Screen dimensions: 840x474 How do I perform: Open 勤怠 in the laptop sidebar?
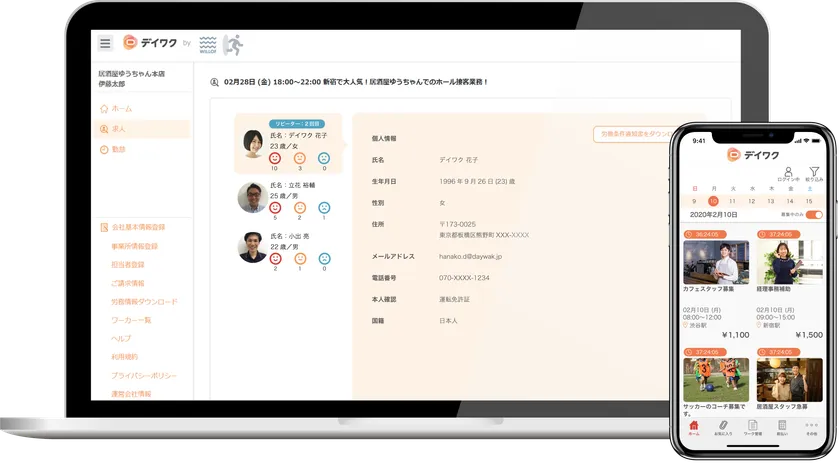coord(112,149)
